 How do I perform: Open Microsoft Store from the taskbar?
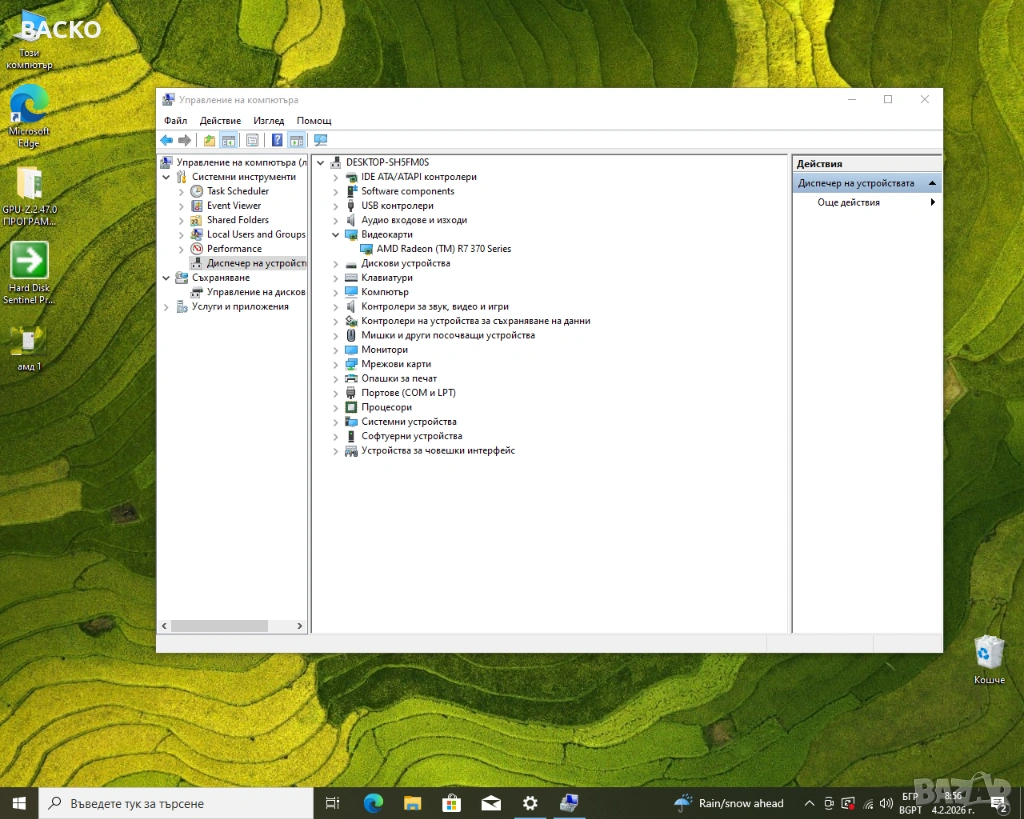[x=451, y=803]
